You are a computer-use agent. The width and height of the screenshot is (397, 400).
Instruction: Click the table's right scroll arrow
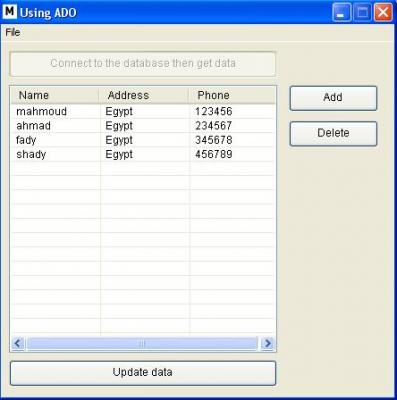268,343
